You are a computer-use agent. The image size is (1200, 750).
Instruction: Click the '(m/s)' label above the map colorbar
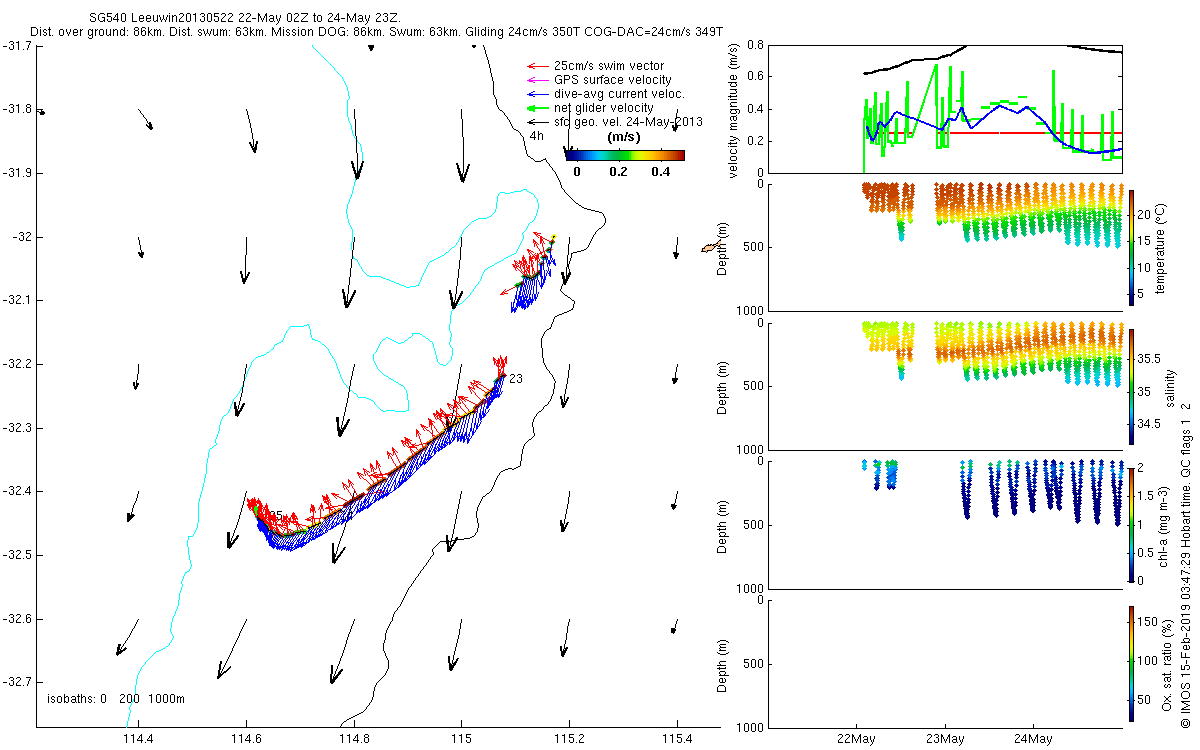(x=624, y=137)
